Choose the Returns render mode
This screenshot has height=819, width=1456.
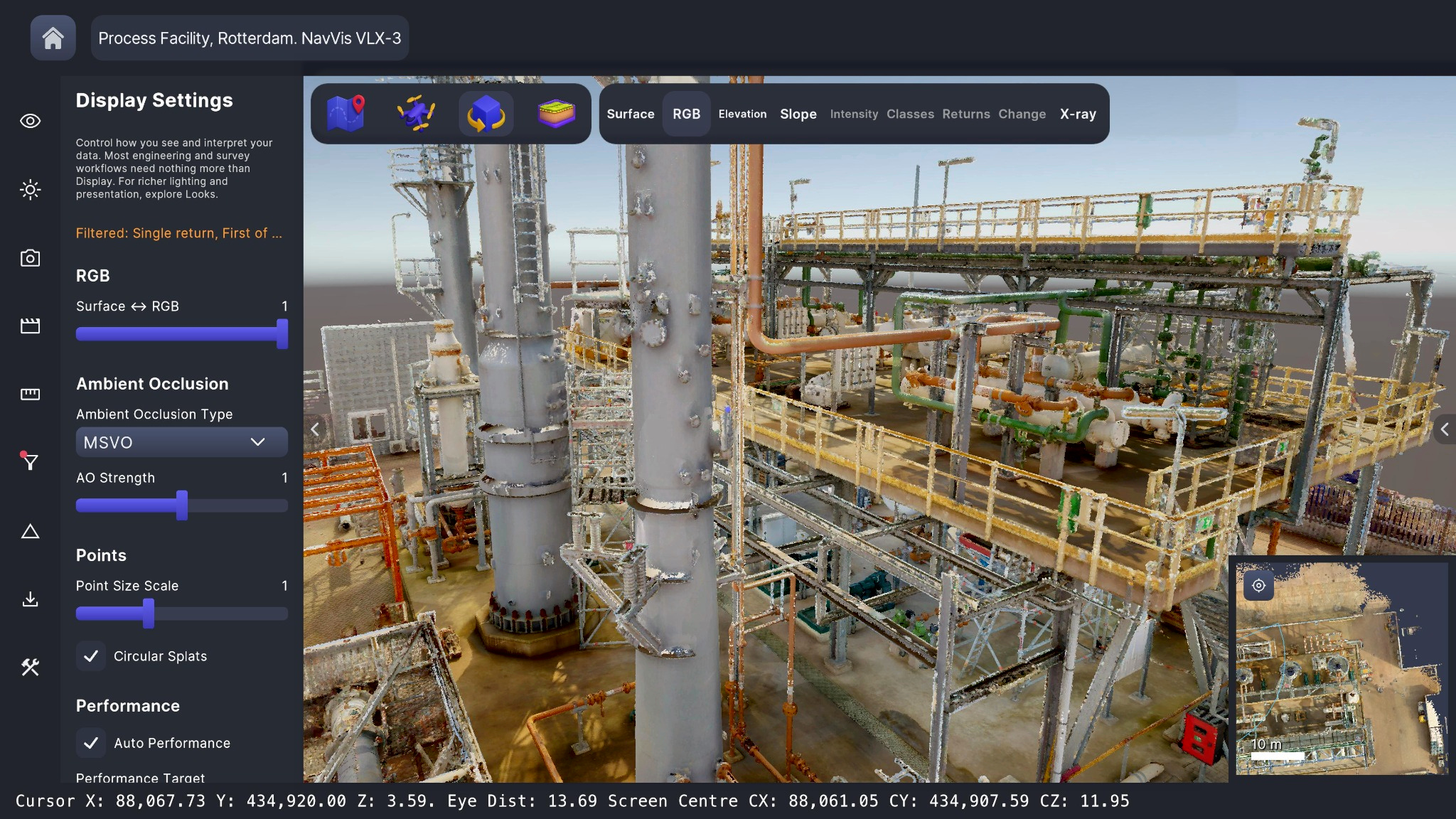tap(966, 114)
